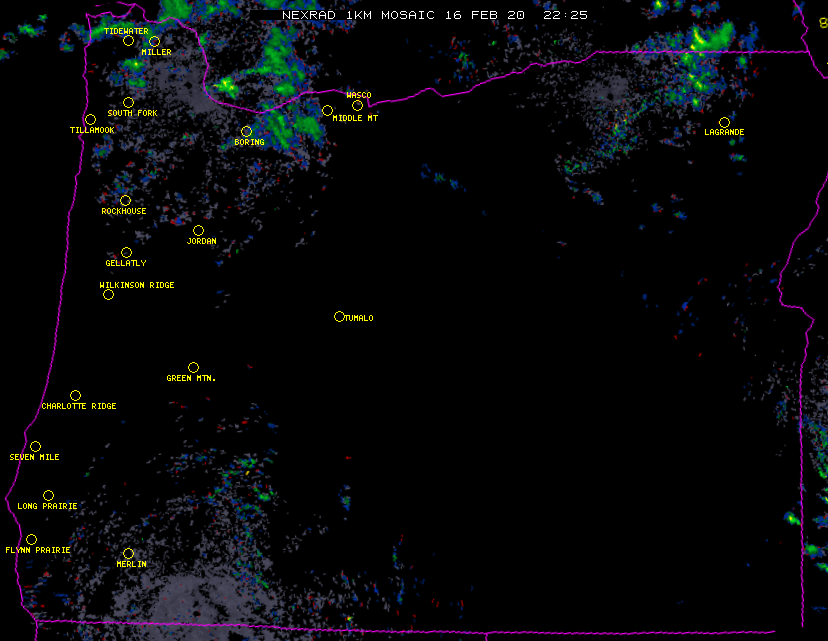
Task: Click the Tidewater station circle marker
Action: (x=128, y=41)
